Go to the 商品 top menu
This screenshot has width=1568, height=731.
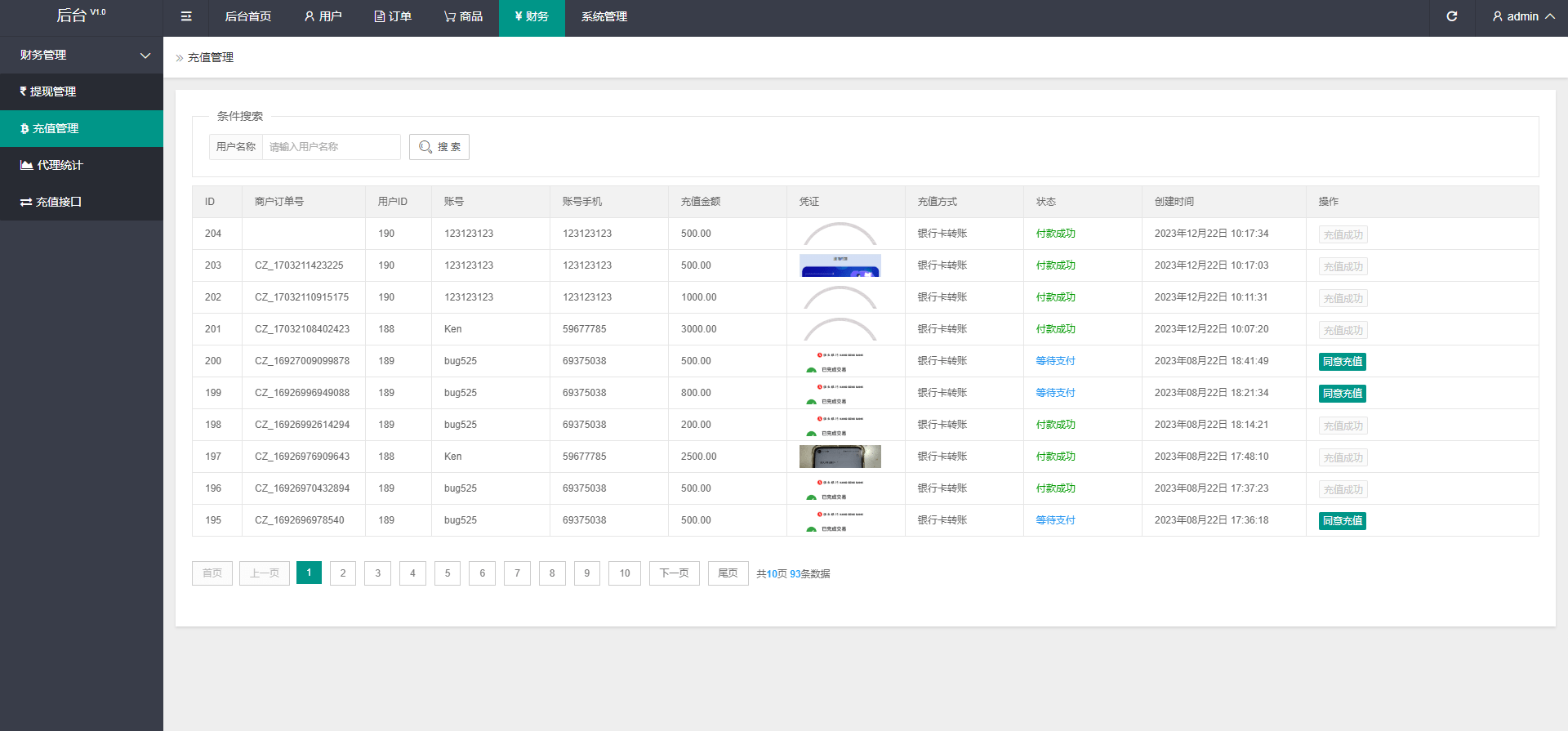click(x=463, y=16)
